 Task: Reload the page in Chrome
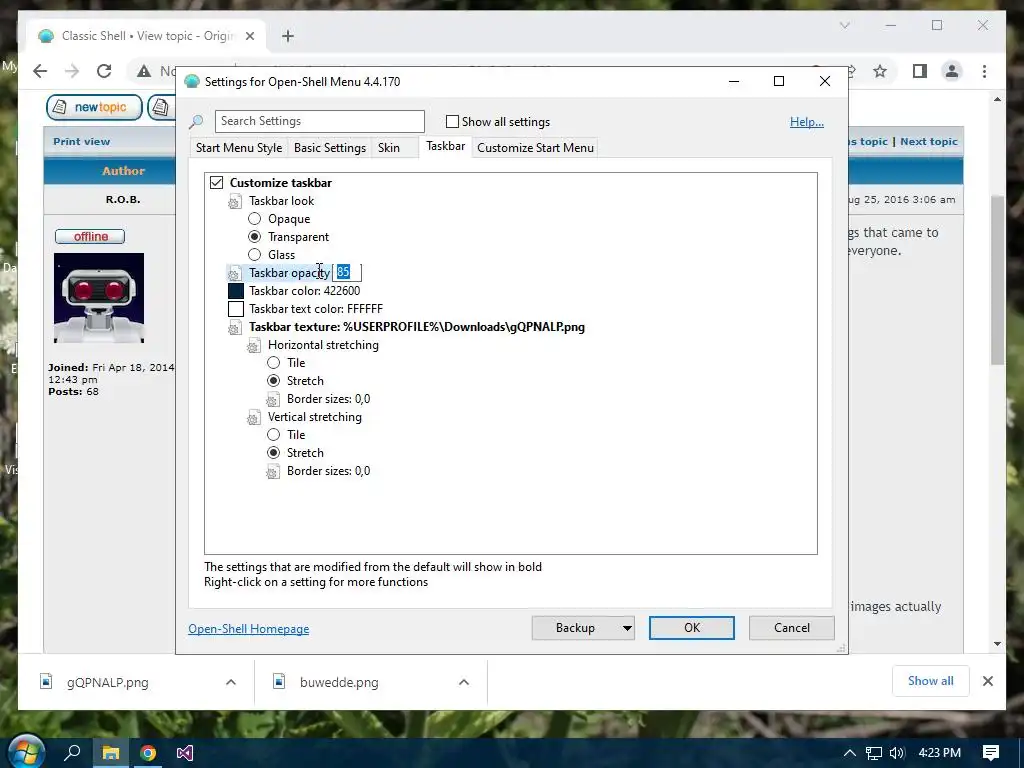coord(104,71)
